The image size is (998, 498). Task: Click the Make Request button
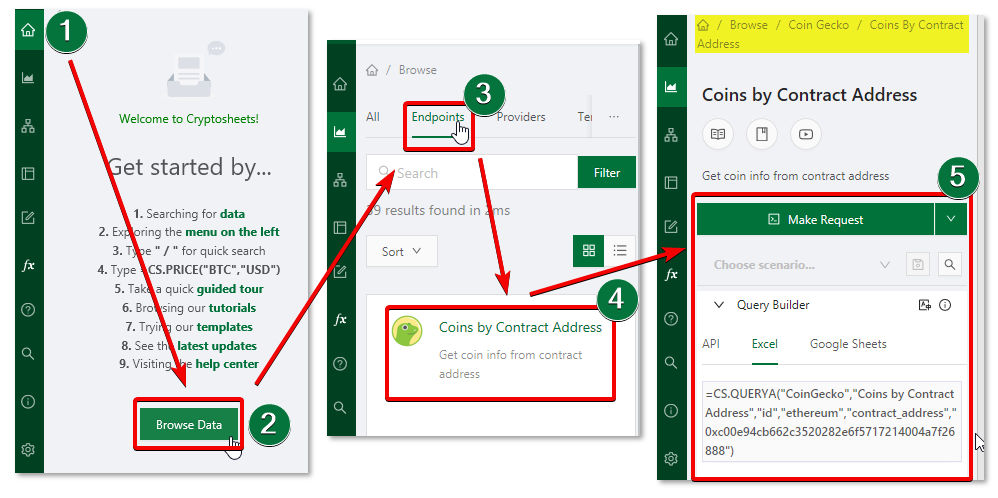(x=815, y=219)
